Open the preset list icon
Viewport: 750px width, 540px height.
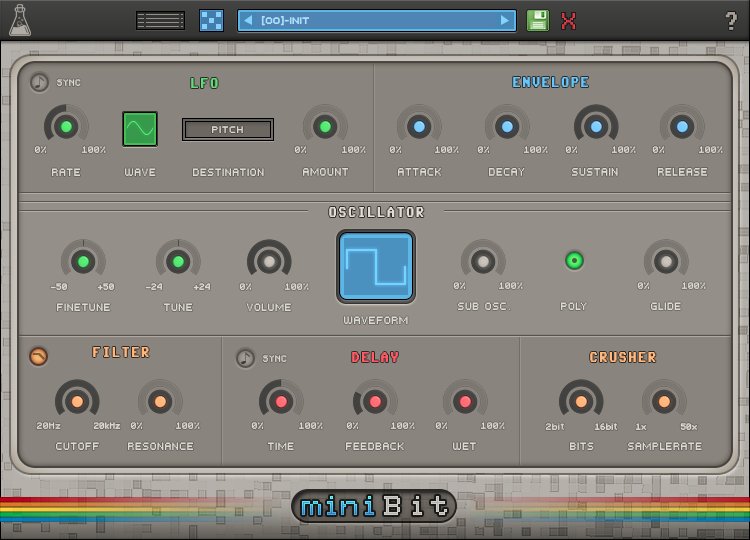point(160,21)
